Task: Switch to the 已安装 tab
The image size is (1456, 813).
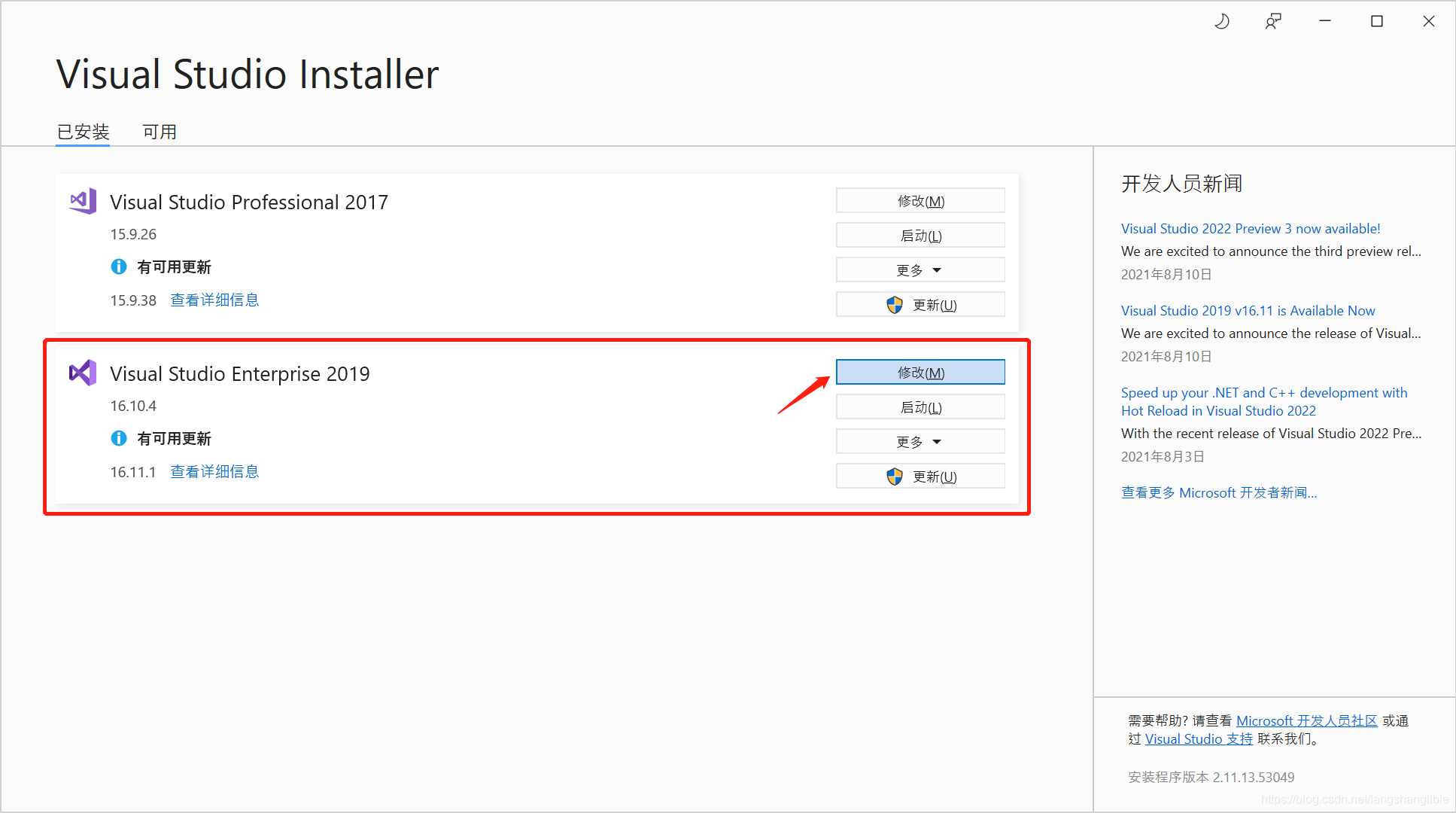Action: point(84,132)
